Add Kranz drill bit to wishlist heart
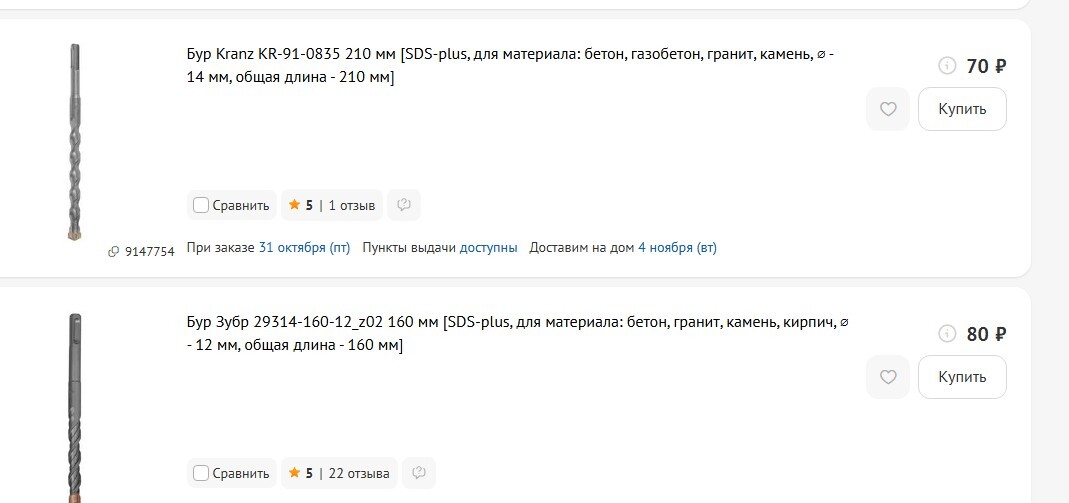 [x=888, y=109]
